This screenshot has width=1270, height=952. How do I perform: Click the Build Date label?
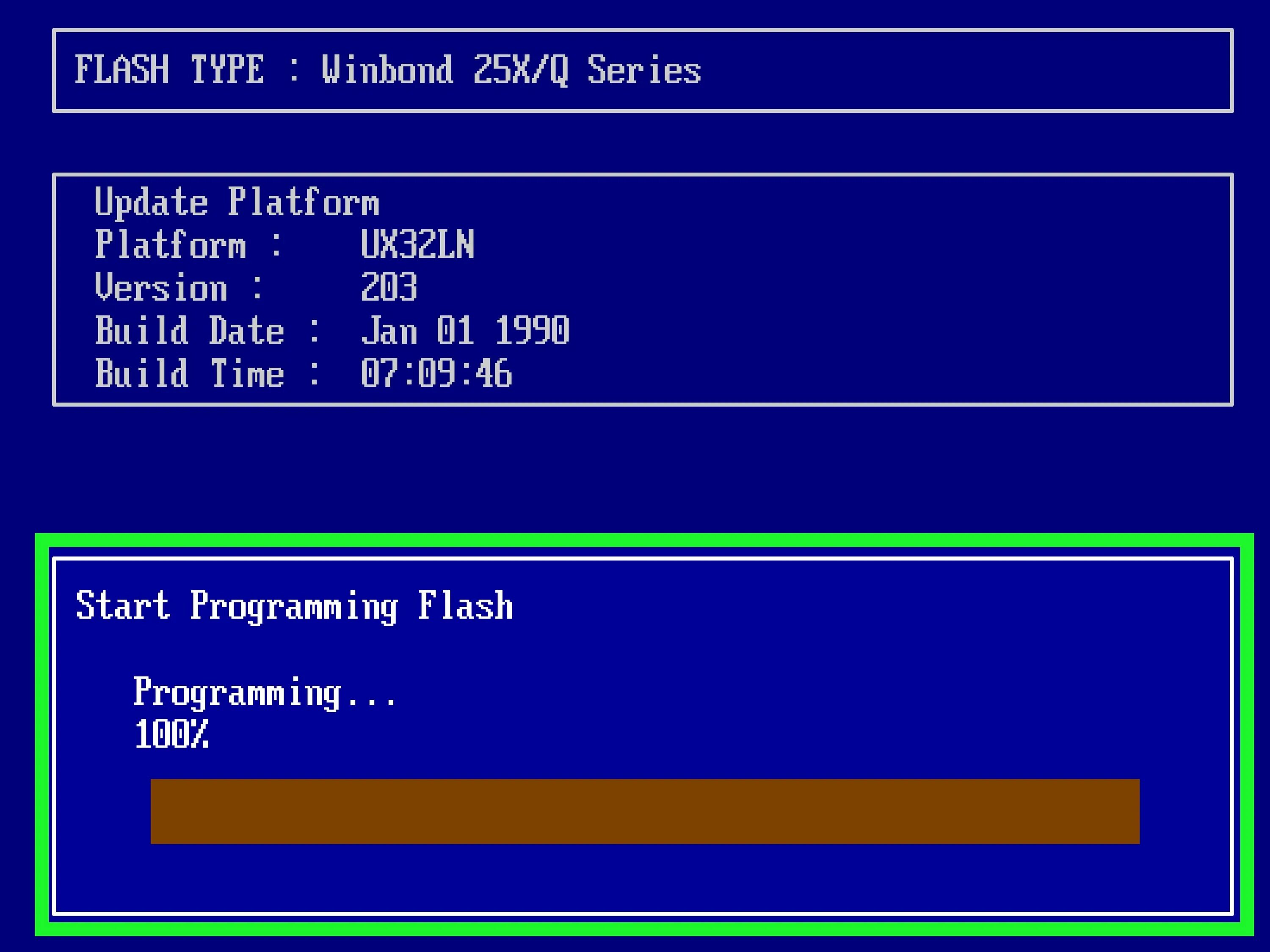point(190,330)
